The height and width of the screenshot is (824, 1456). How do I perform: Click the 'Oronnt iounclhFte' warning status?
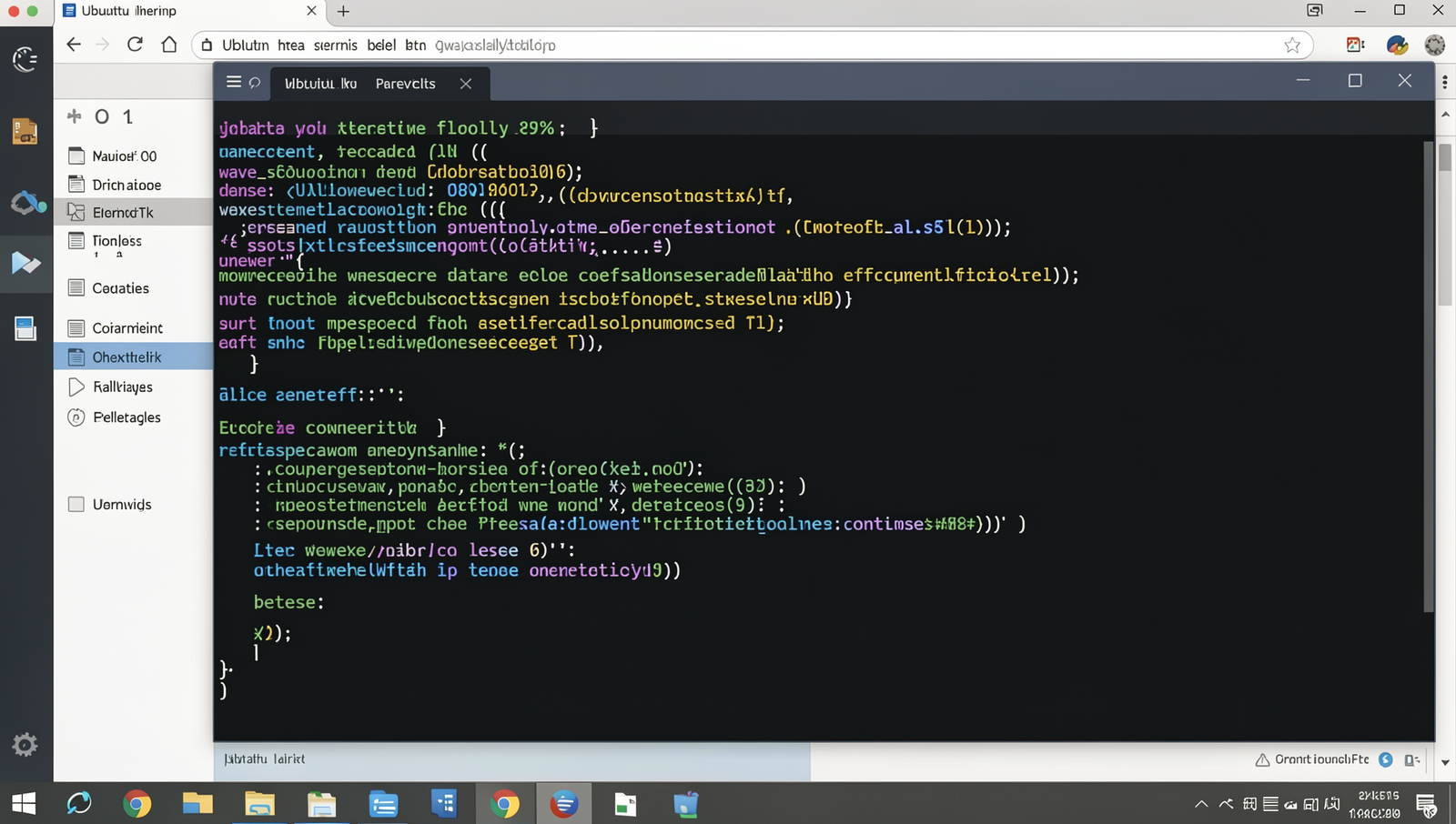[x=1312, y=759]
